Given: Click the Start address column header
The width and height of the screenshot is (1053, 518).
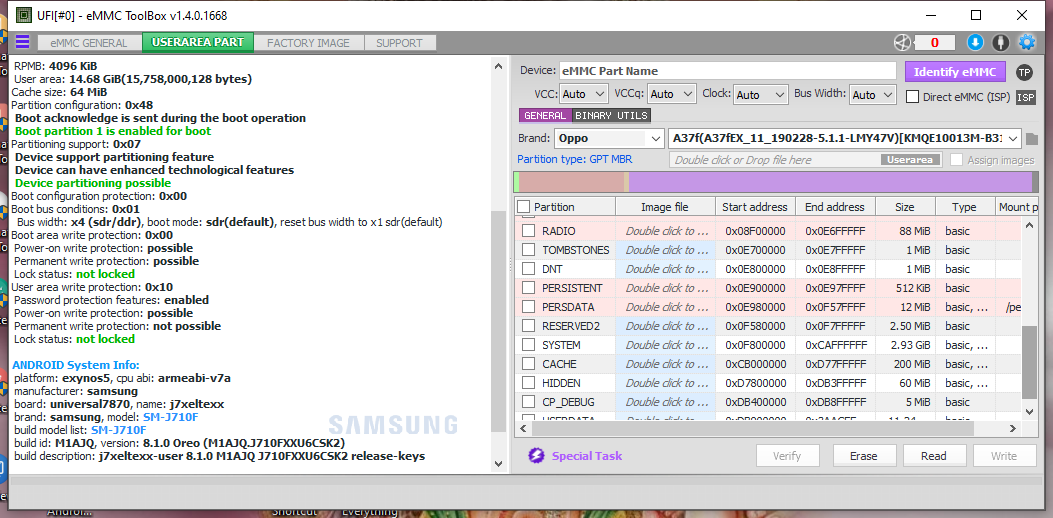Looking at the screenshot, I should tap(756, 207).
